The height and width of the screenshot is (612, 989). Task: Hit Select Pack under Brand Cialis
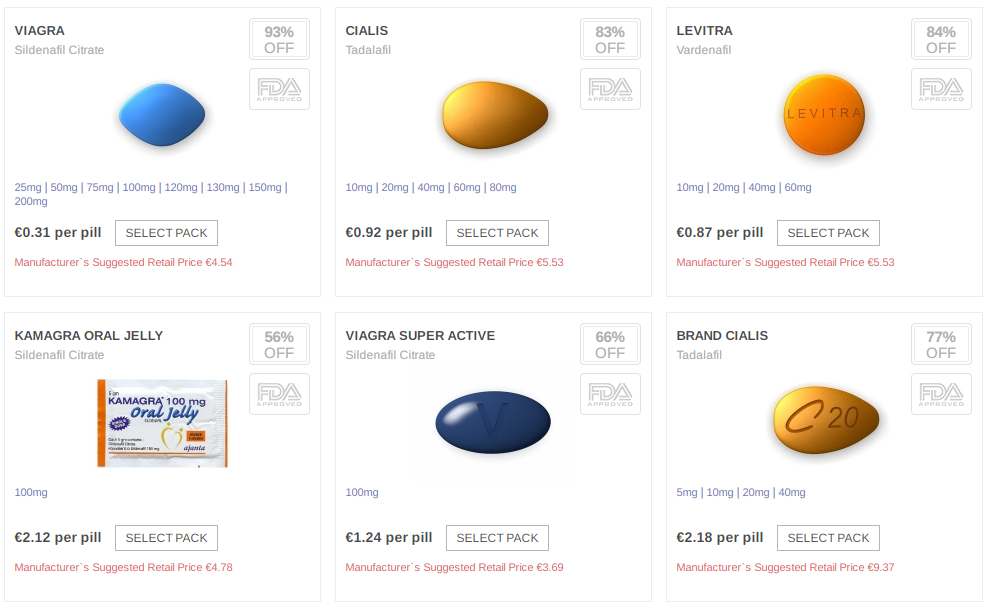(828, 538)
